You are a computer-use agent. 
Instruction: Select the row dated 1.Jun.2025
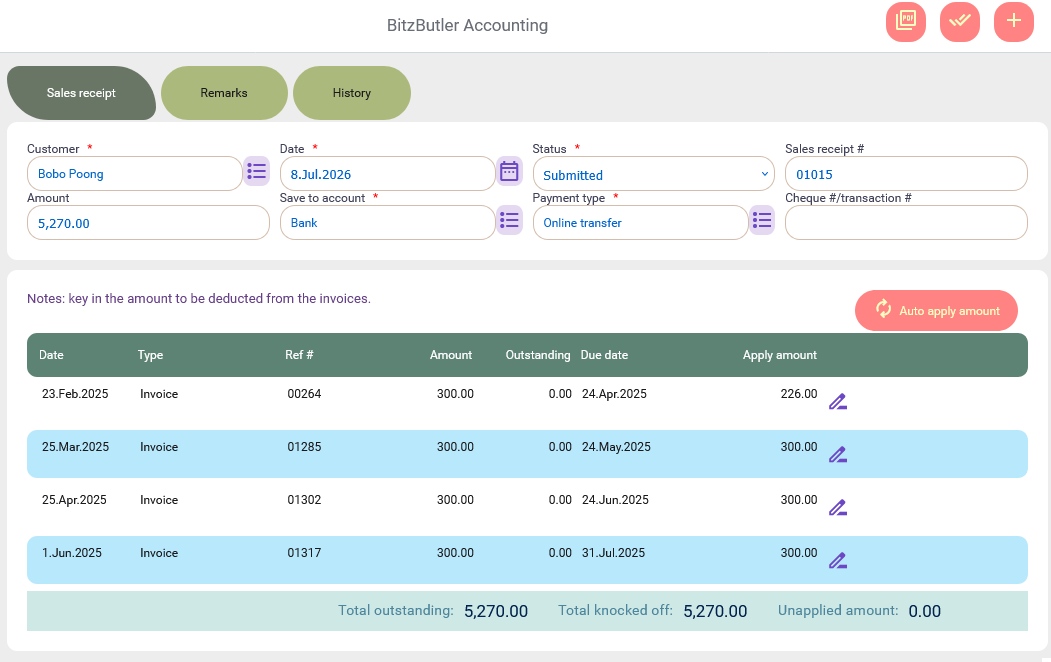(x=527, y=559)
